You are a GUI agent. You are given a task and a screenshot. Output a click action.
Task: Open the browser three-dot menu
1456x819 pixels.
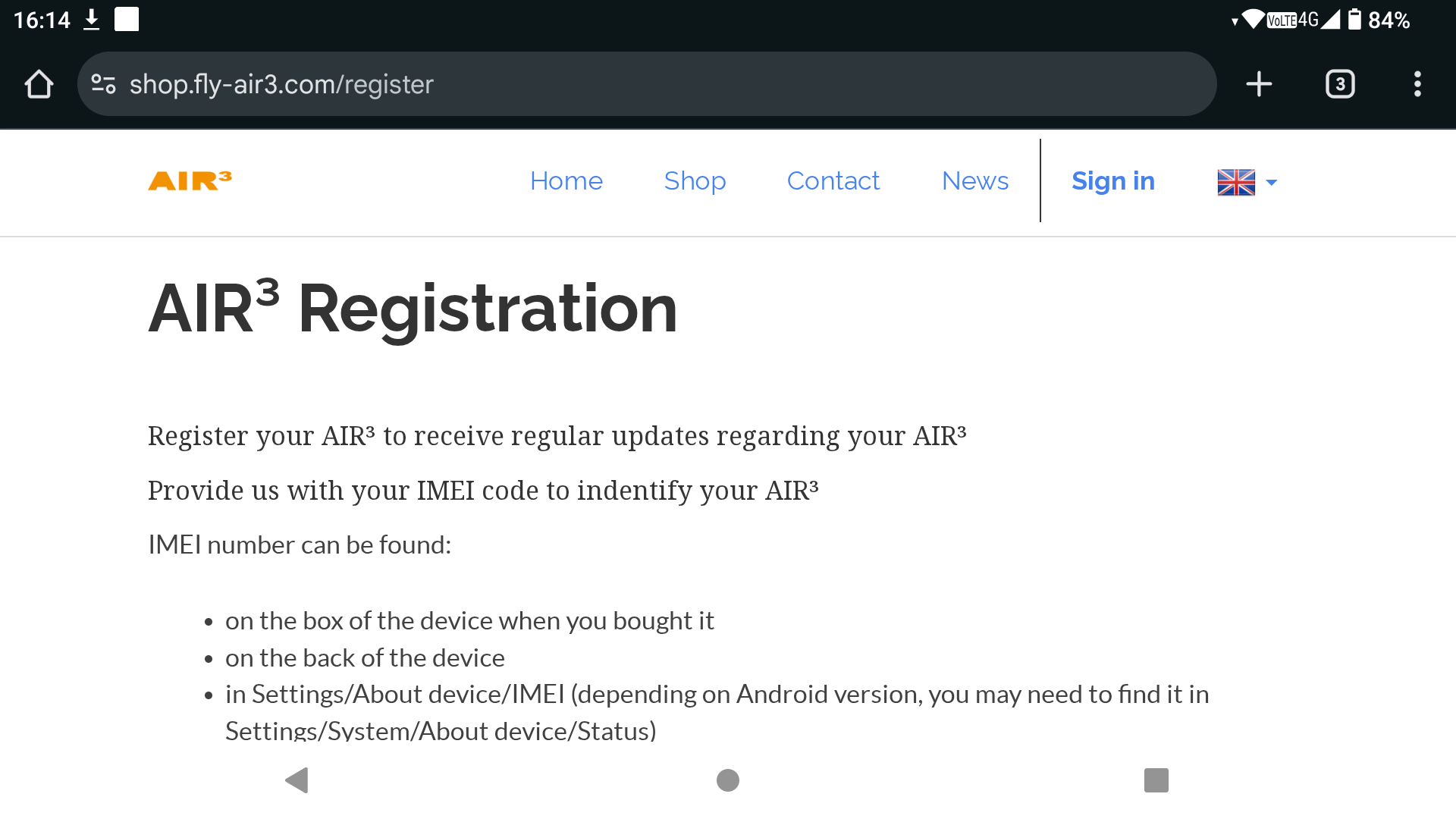[x=1417, y=84]
